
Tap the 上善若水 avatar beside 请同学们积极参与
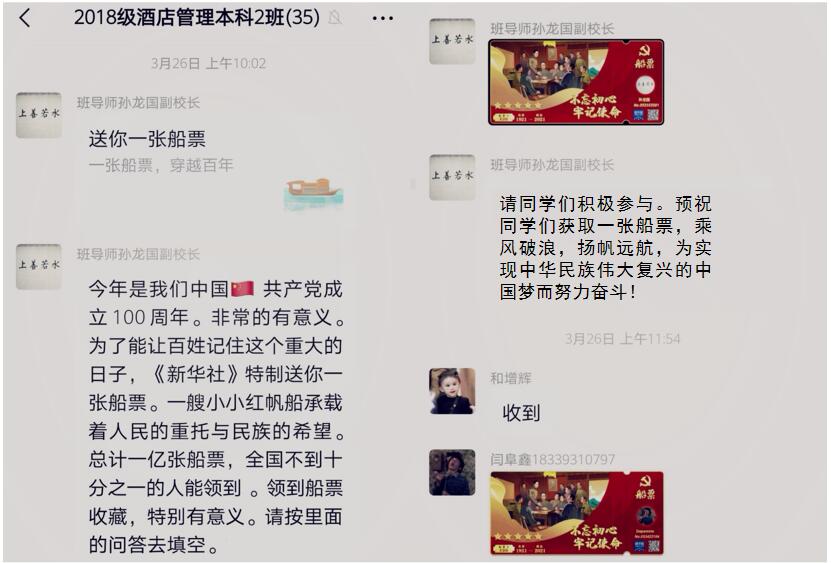(x=452, y=178)
